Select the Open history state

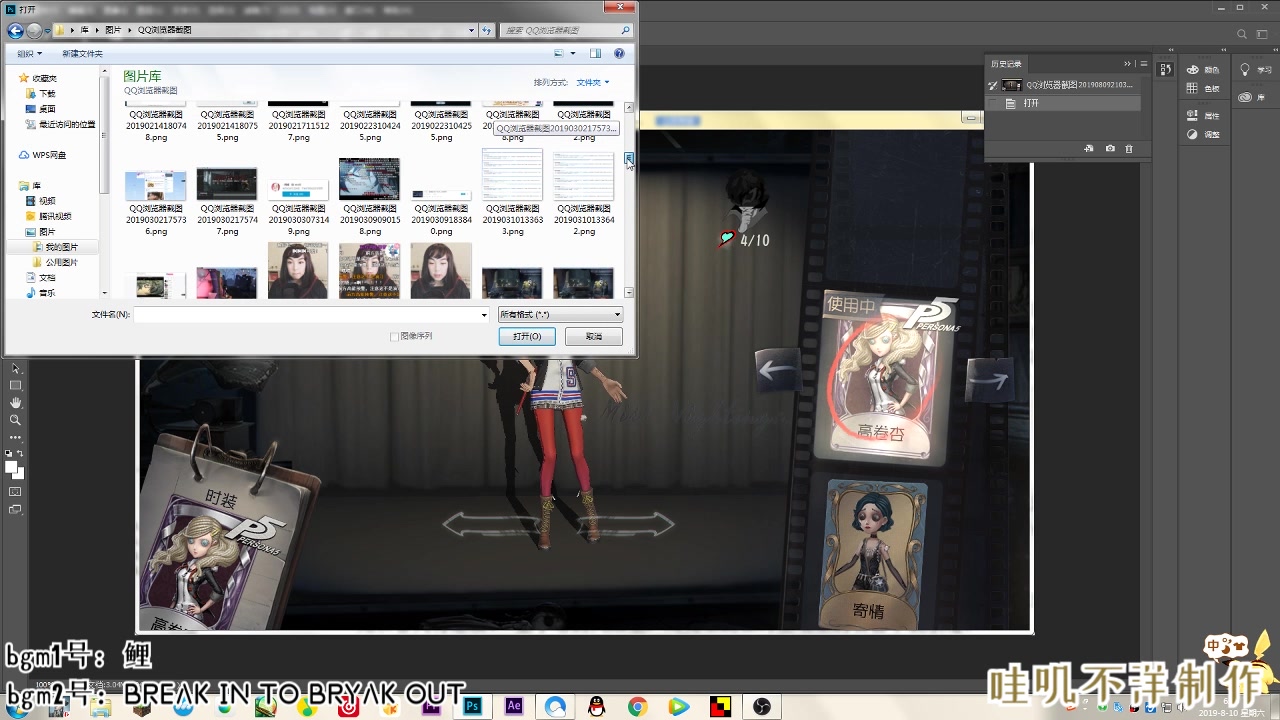coord(1063,103)
